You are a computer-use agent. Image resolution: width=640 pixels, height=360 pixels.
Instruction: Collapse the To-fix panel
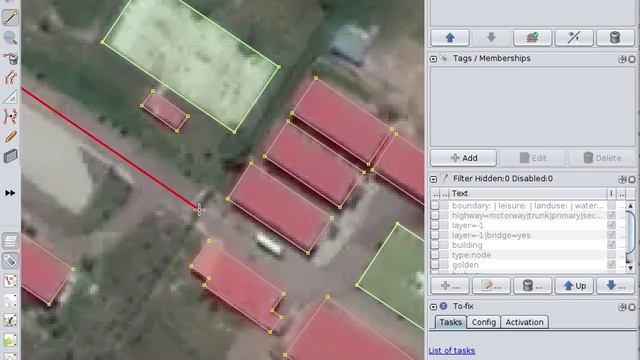click(433, 307)
